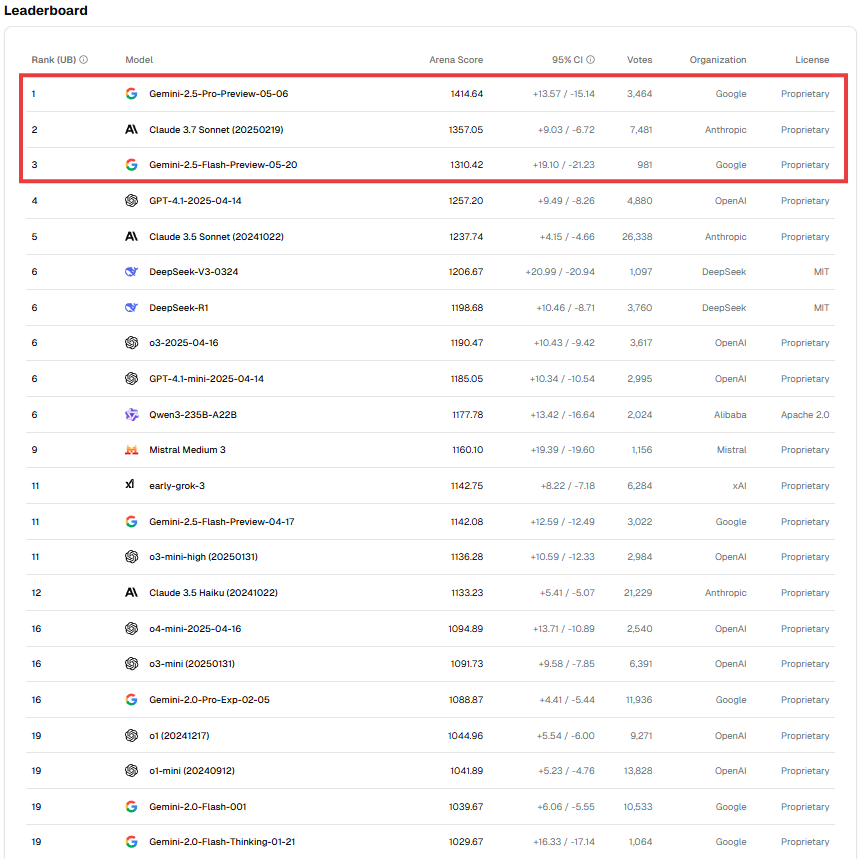Viewport: 859px width, 859px height.
Task: Click Google logo of Gemini-2.5-Flash-Preview-04-17
Action: point(131,522)
